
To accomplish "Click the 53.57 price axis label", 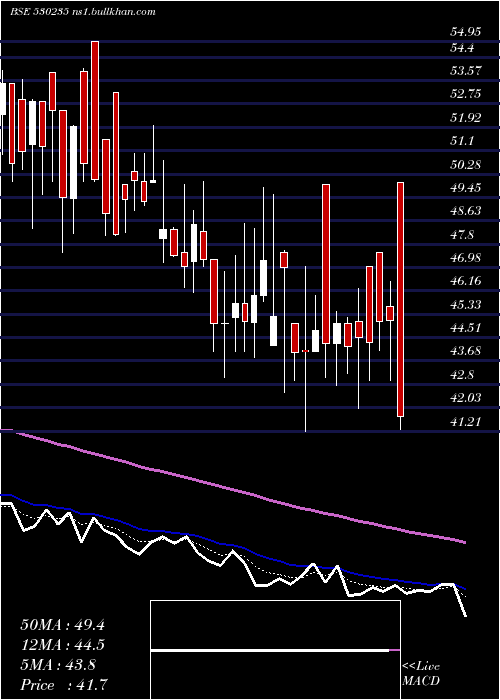I will (x=466, y=71).
